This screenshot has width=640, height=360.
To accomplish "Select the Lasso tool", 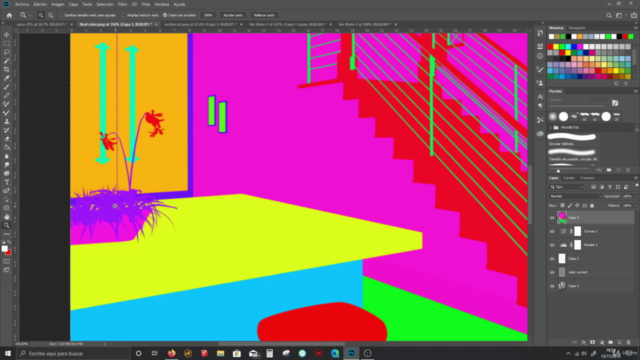I will click(7, 52).
